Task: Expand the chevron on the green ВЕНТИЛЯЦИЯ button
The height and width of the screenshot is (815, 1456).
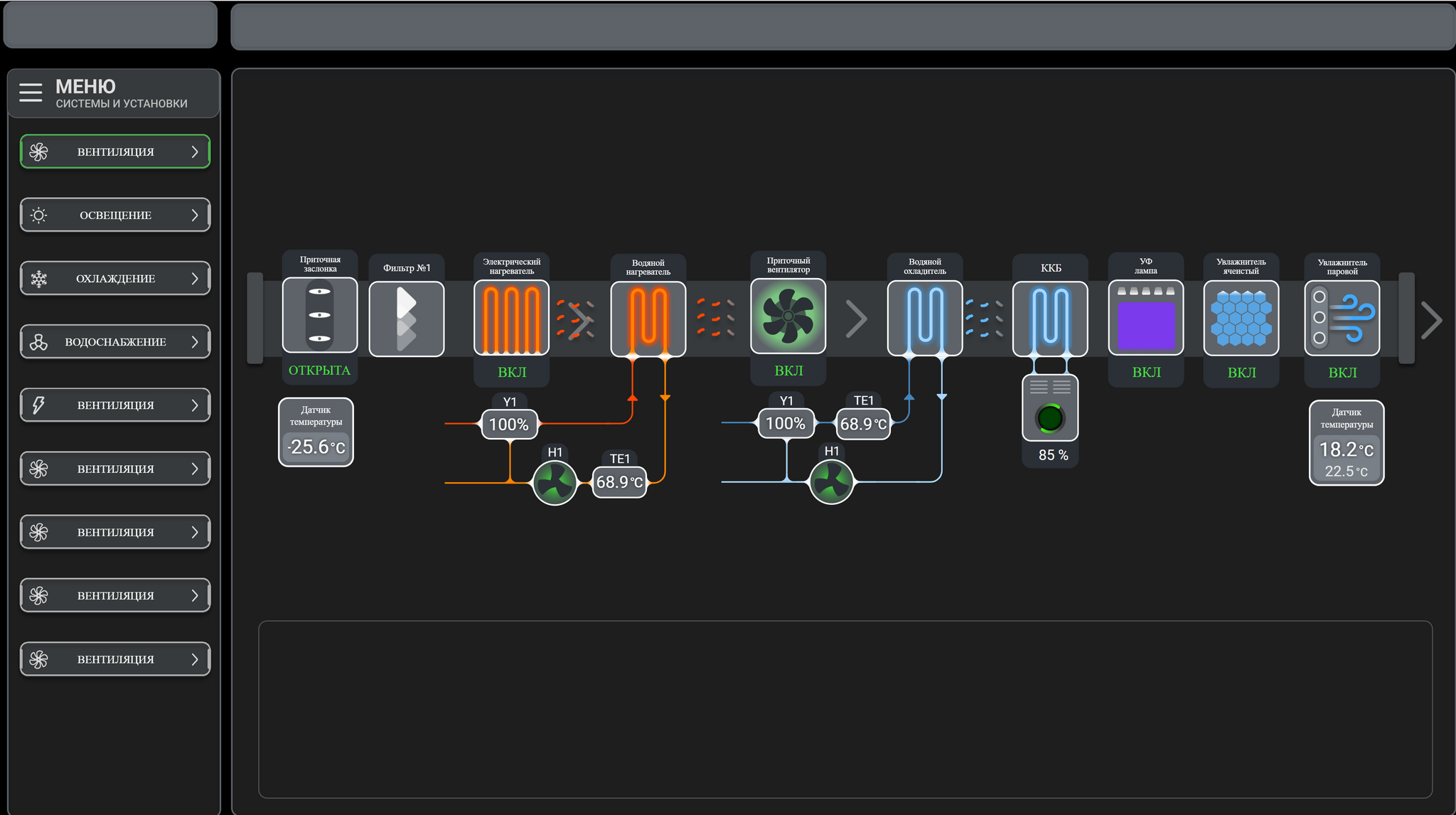Action: tap(195, 151)
